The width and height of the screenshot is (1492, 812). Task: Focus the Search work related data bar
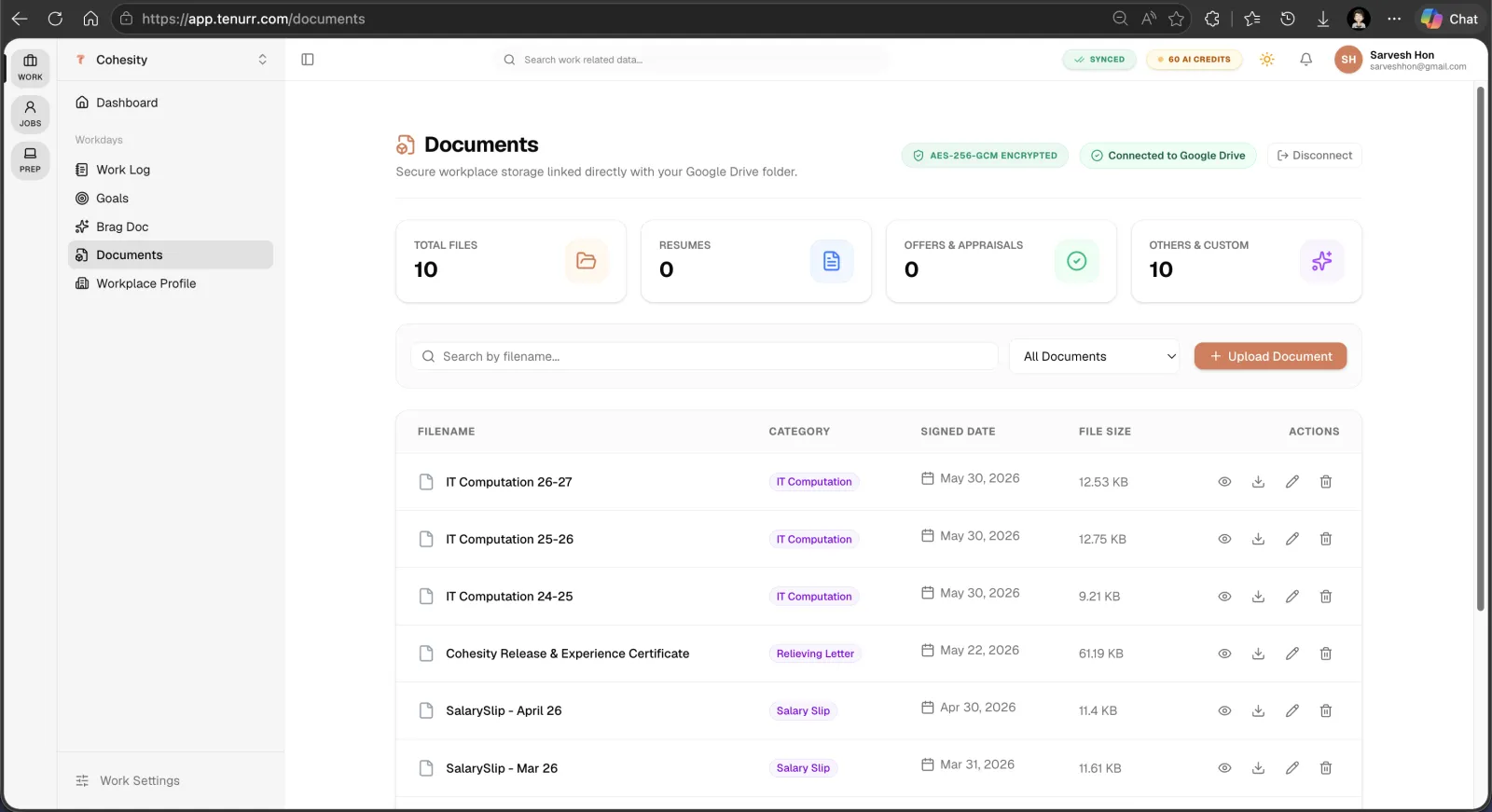691,60
